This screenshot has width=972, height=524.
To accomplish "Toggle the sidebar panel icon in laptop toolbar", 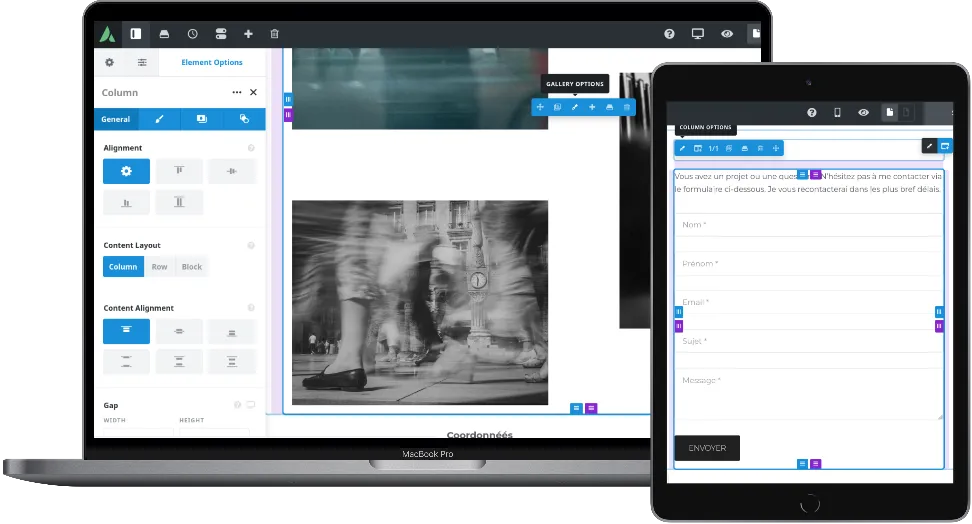I will coord(136,34).
